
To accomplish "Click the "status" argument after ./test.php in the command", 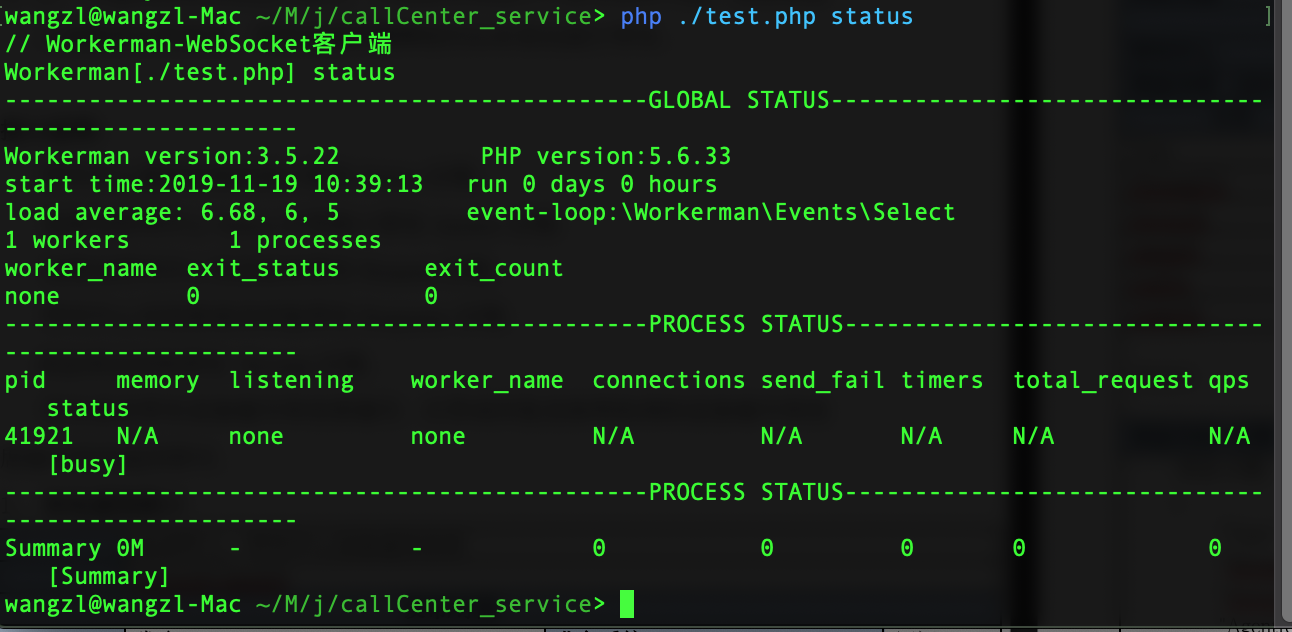I will click(x=872, y=16).
